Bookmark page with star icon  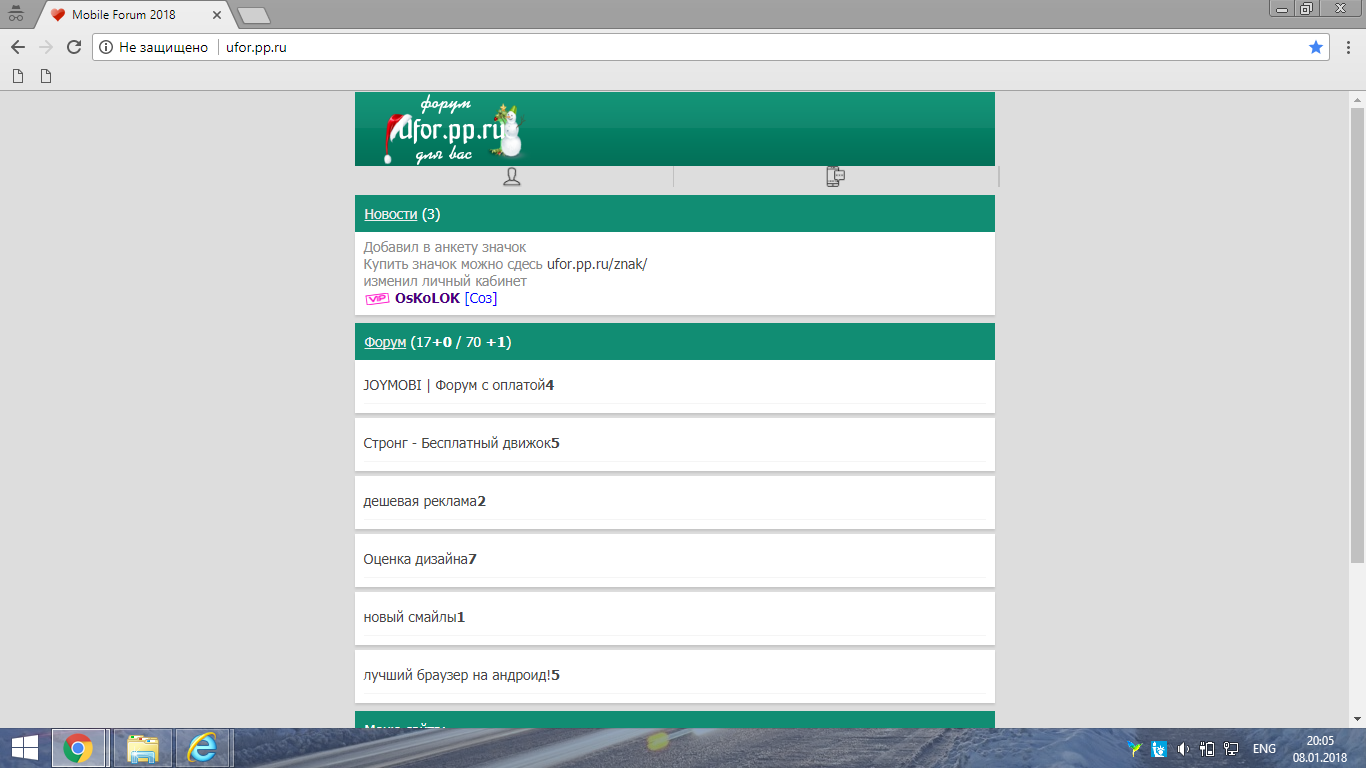(x=1316, y=47)
